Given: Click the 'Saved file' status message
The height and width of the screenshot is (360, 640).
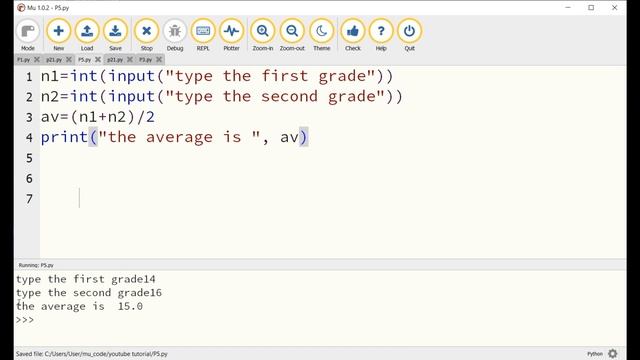Looking at the screenshot, I should [x=92, y=354].
